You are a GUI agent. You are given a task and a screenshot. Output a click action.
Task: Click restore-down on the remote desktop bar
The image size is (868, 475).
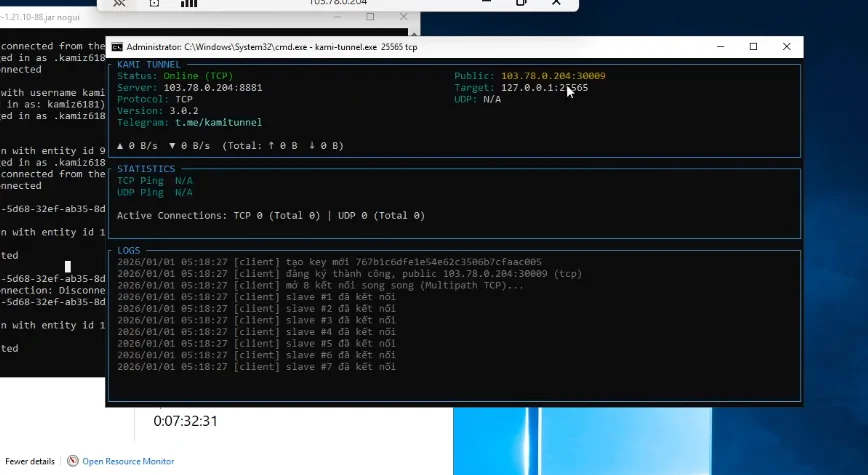pyautogui.click(x=521, y=3)
